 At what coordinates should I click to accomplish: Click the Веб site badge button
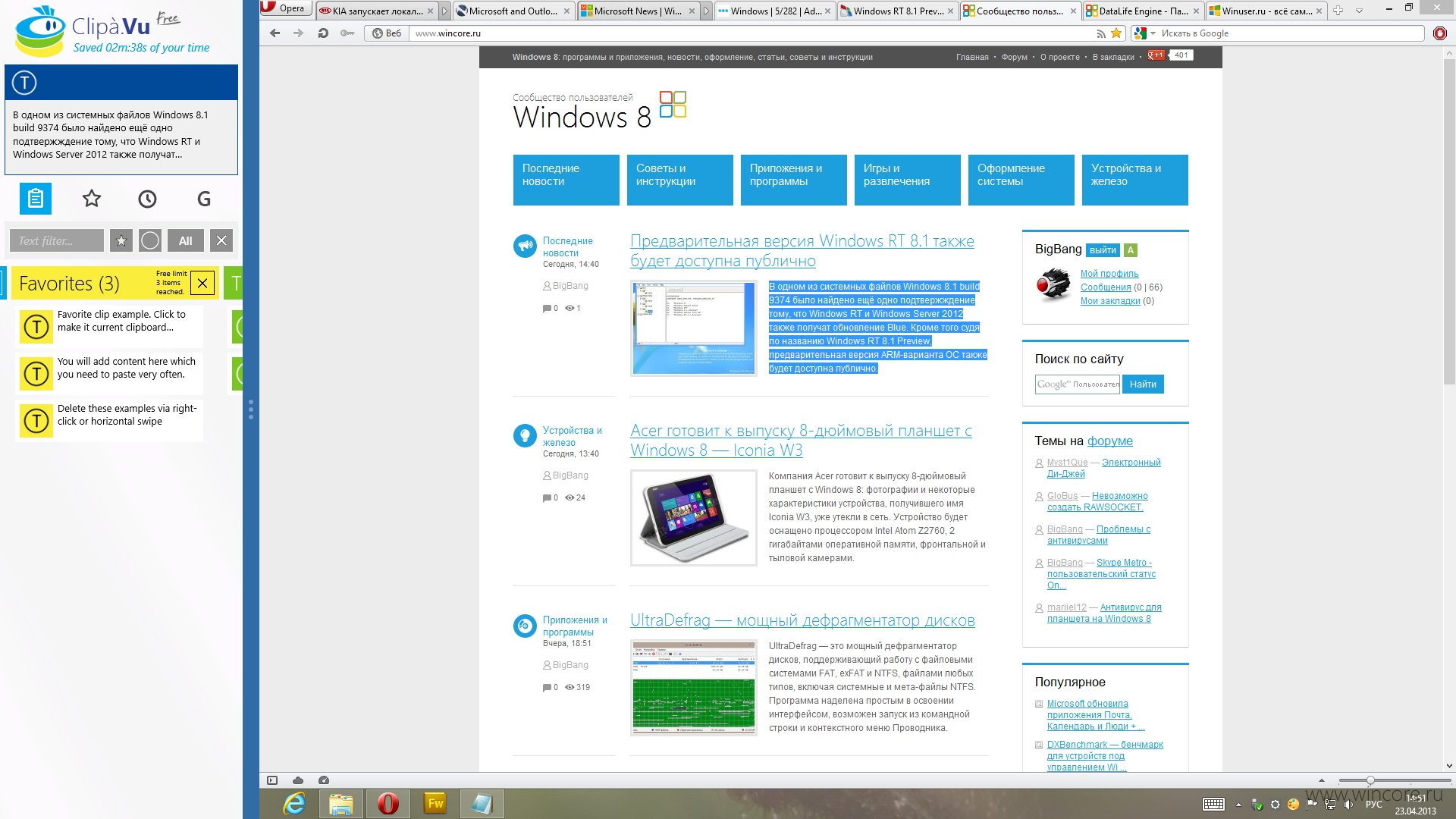point(387,33)
